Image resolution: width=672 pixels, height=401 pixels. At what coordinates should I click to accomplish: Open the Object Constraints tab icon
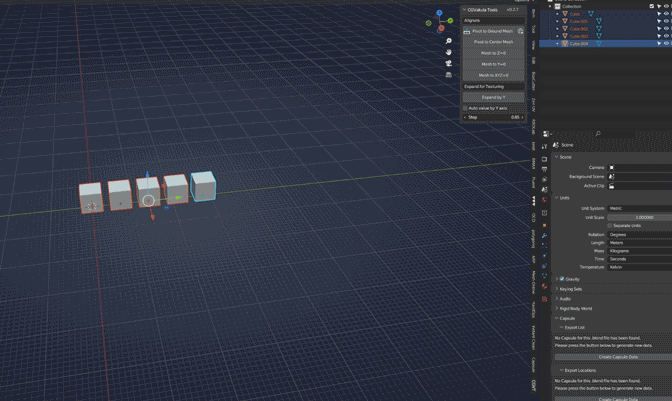pyautogui.click(x=544, y=266)
